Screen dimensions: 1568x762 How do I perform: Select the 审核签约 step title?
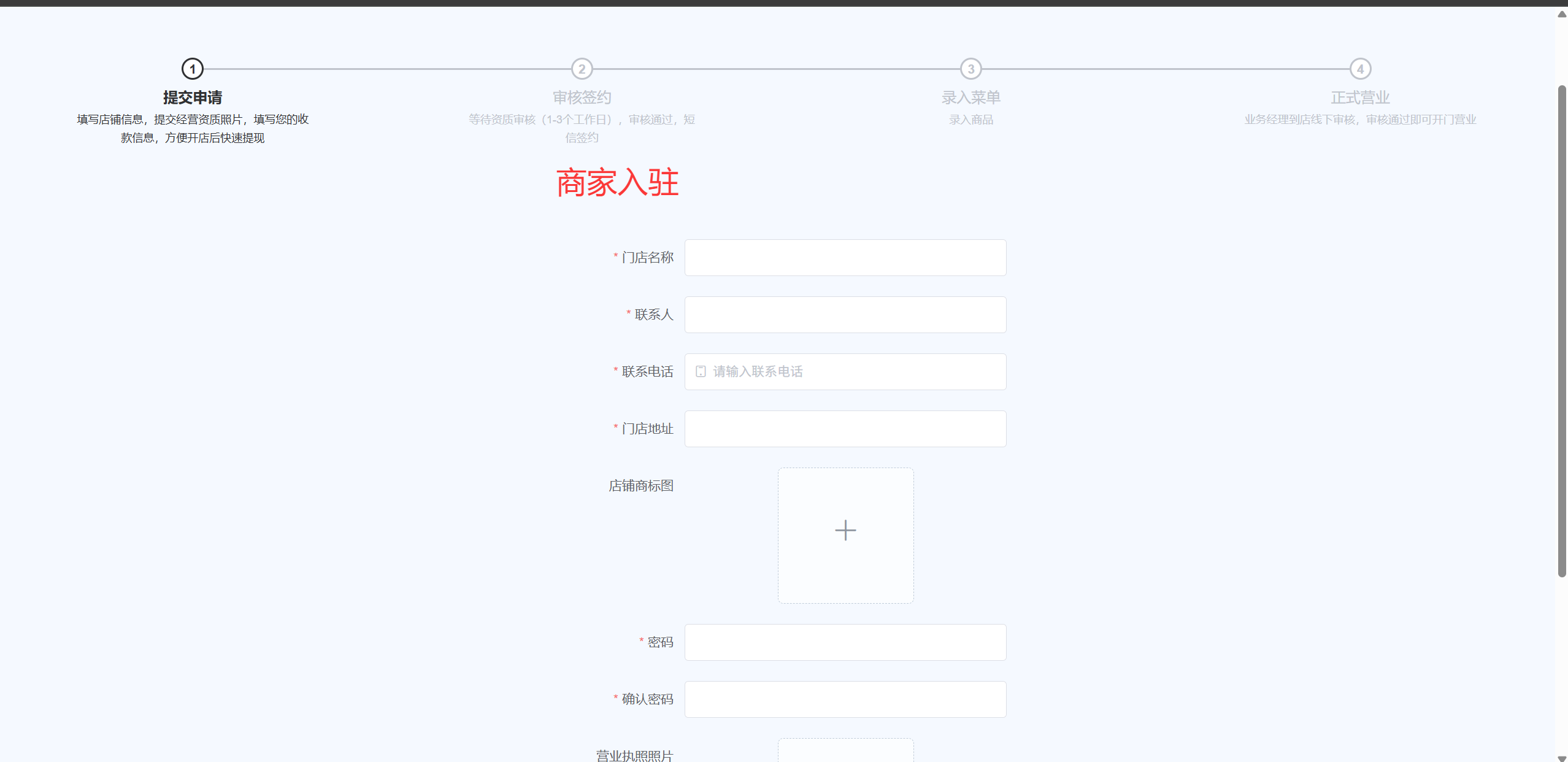click(582, 98)
